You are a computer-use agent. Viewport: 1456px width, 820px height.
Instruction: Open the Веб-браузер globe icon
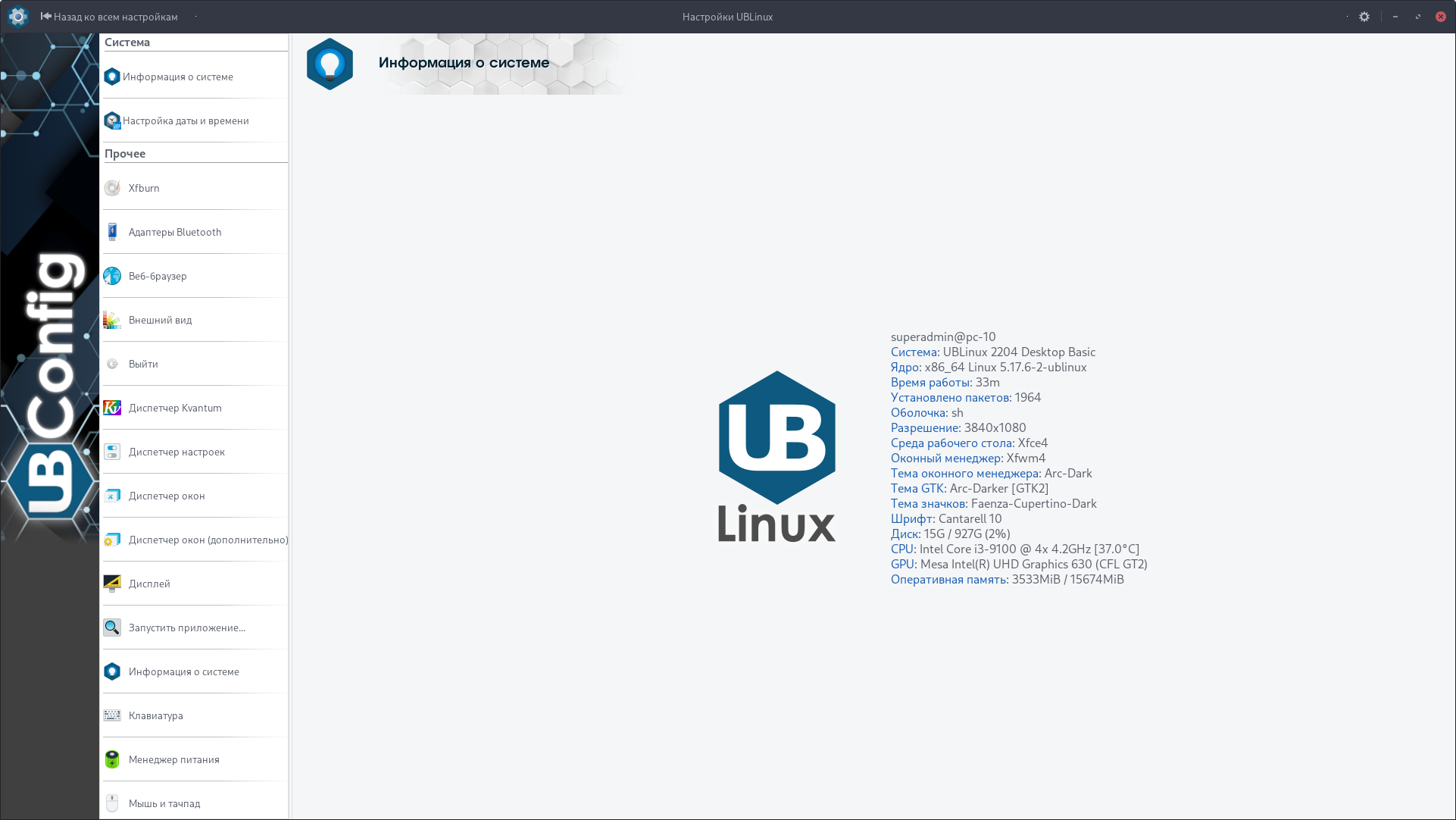[112, 276]
